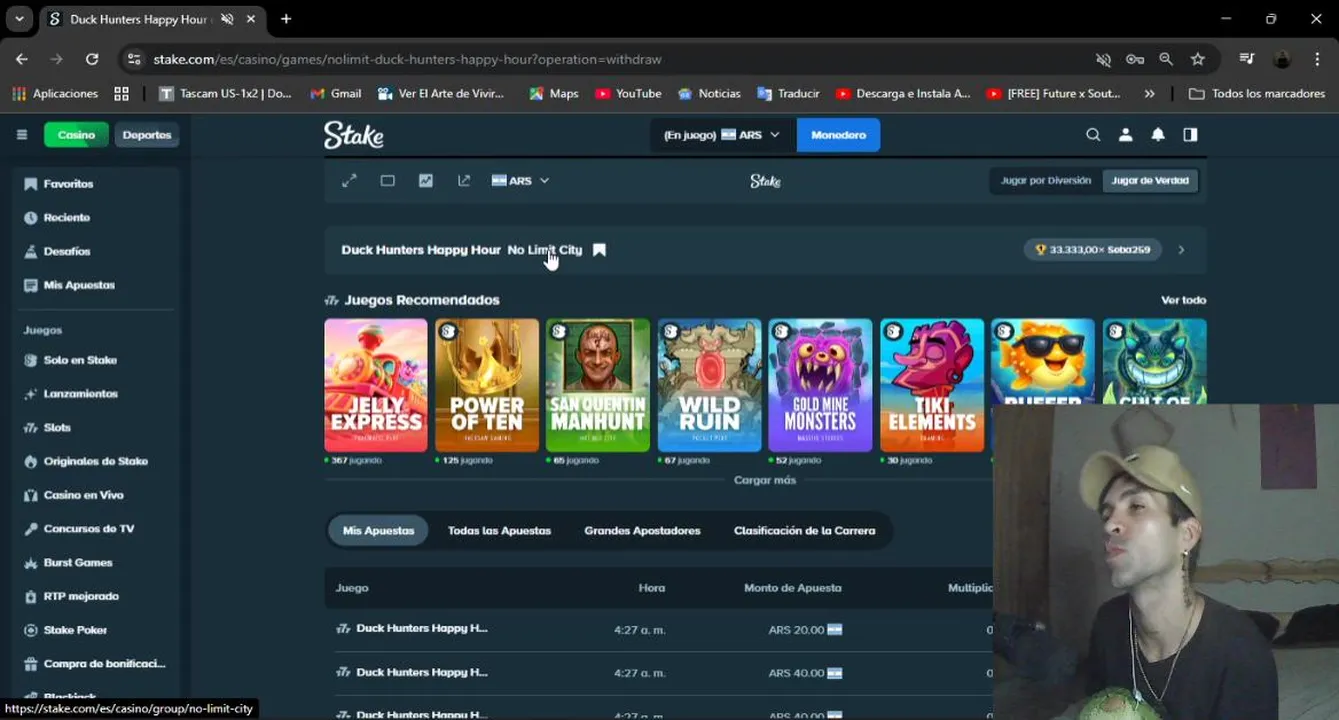This screenshot has width=1339, height=720.
Task: Mute the Duck Hunters tab audio icon
Action: (227, 19)
